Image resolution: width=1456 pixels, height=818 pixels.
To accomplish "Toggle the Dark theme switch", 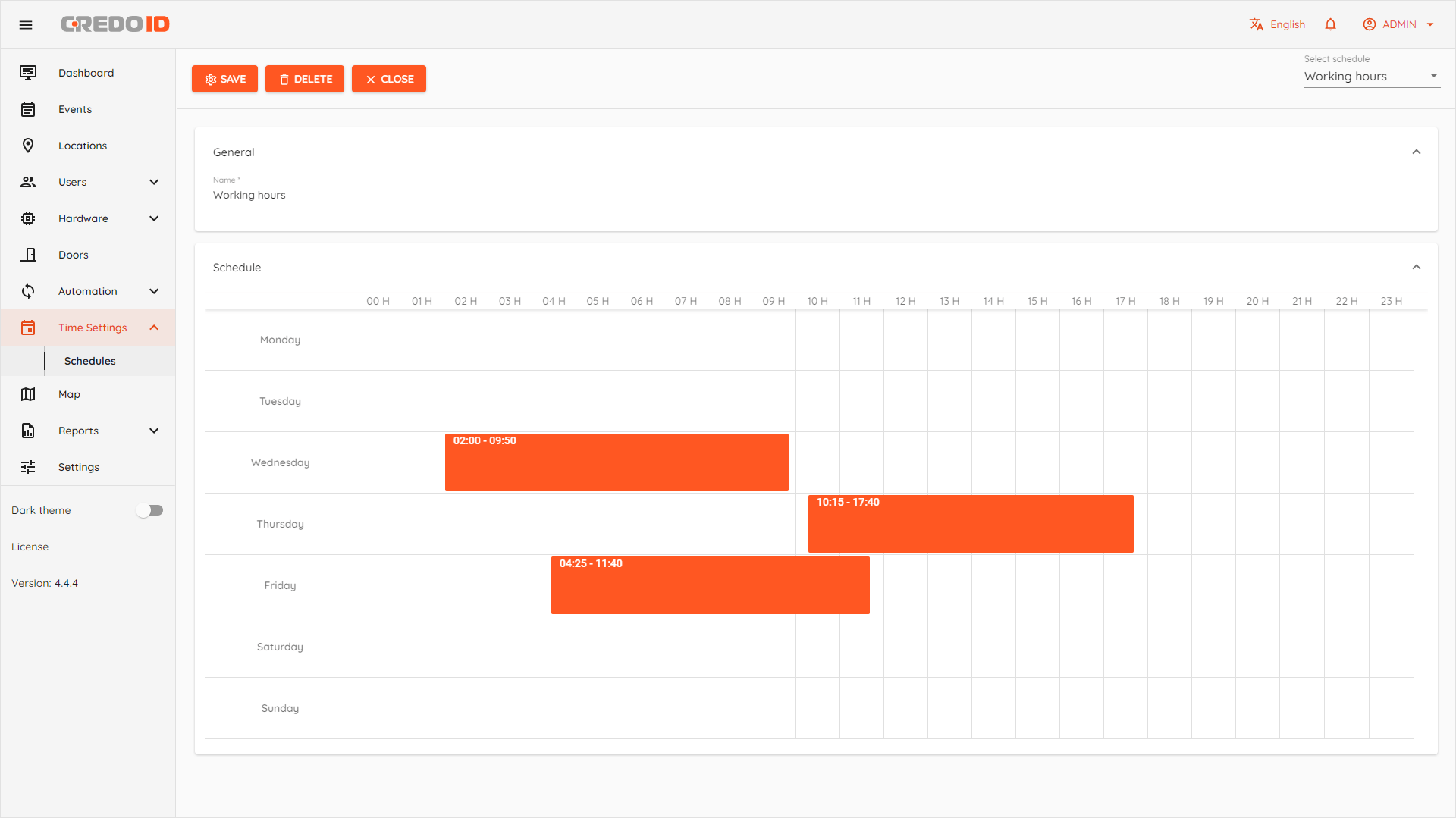I will [x=149, y=510].
